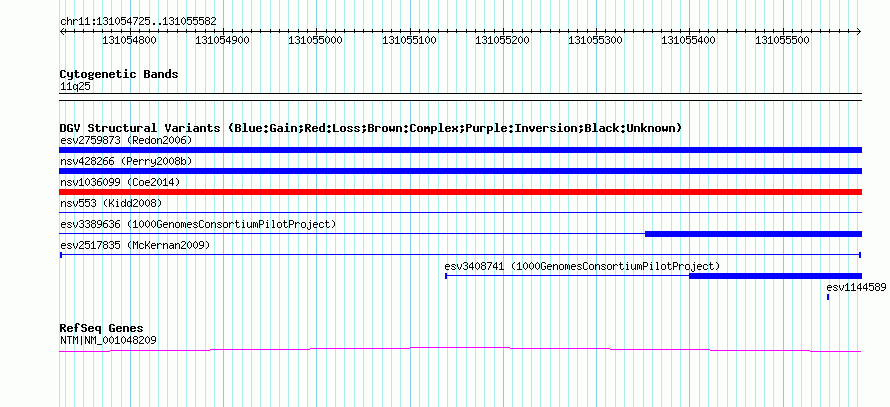Click ruler position 131055400
Image resolution: width=890 pixels, height=407 pixels.
[x=689, y=41]
